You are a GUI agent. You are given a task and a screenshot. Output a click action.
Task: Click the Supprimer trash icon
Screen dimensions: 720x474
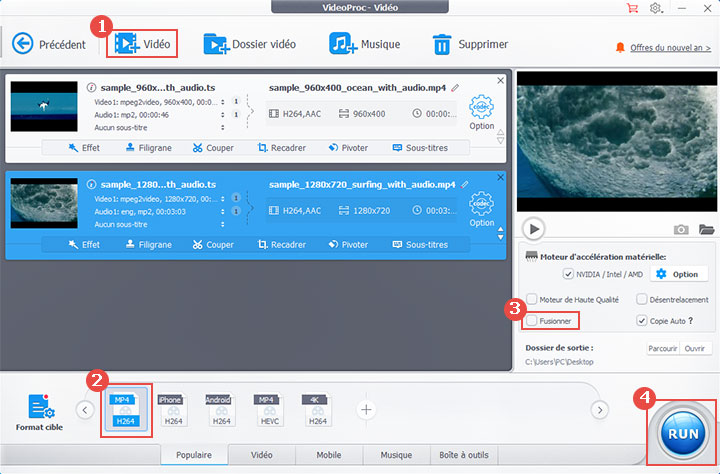point(442,45)
